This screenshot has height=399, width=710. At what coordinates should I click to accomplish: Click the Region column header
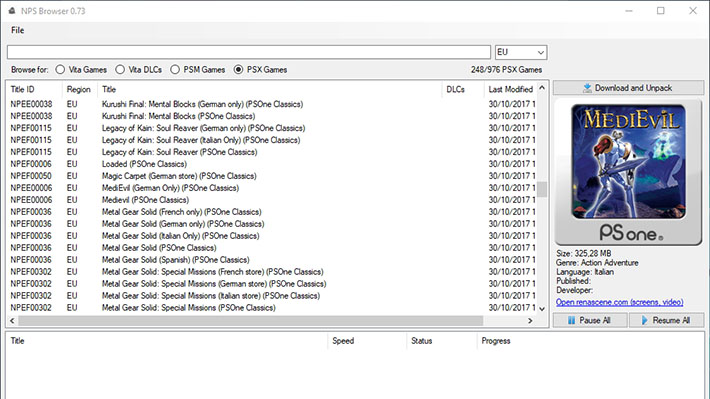[79, 89]
